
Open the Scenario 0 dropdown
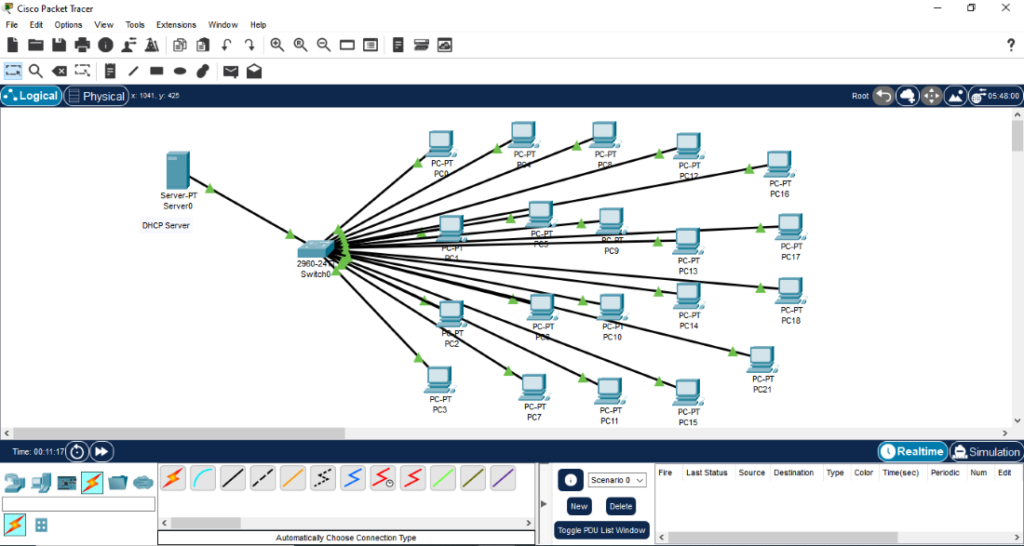pyautogui.click(x=616, y=479)
